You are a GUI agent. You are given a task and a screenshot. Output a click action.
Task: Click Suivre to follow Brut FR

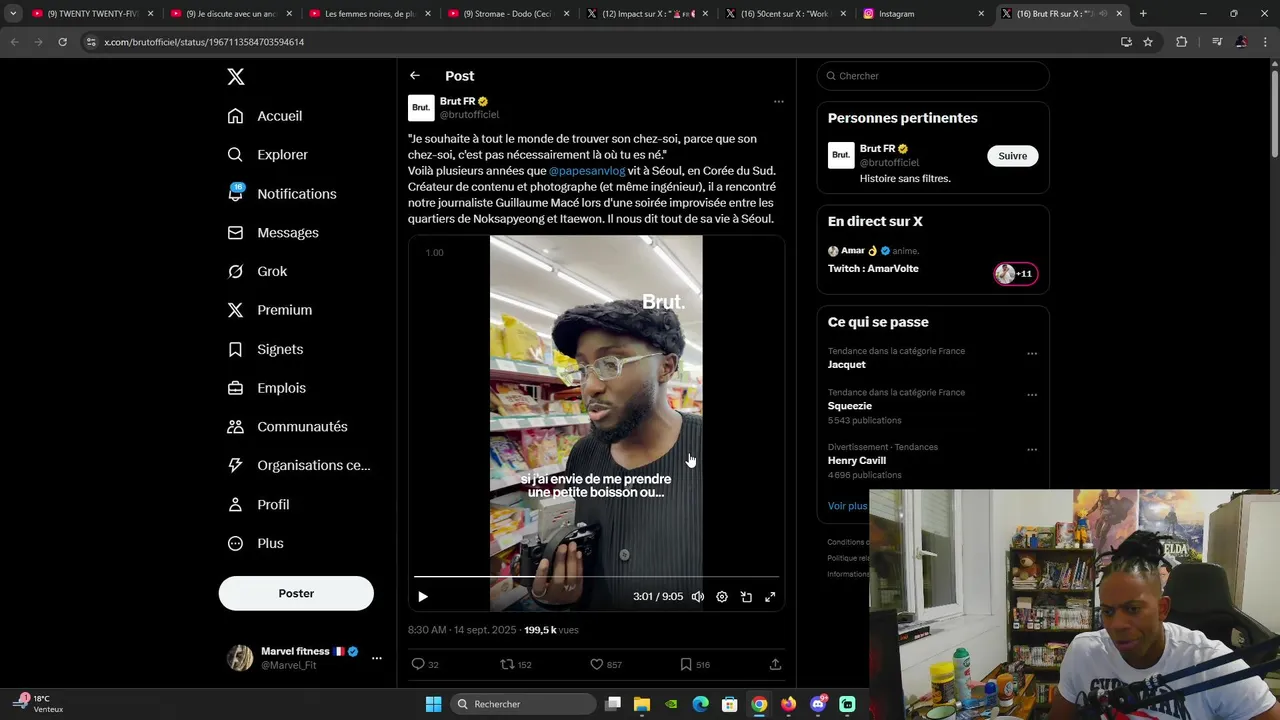coord(1013,156)
